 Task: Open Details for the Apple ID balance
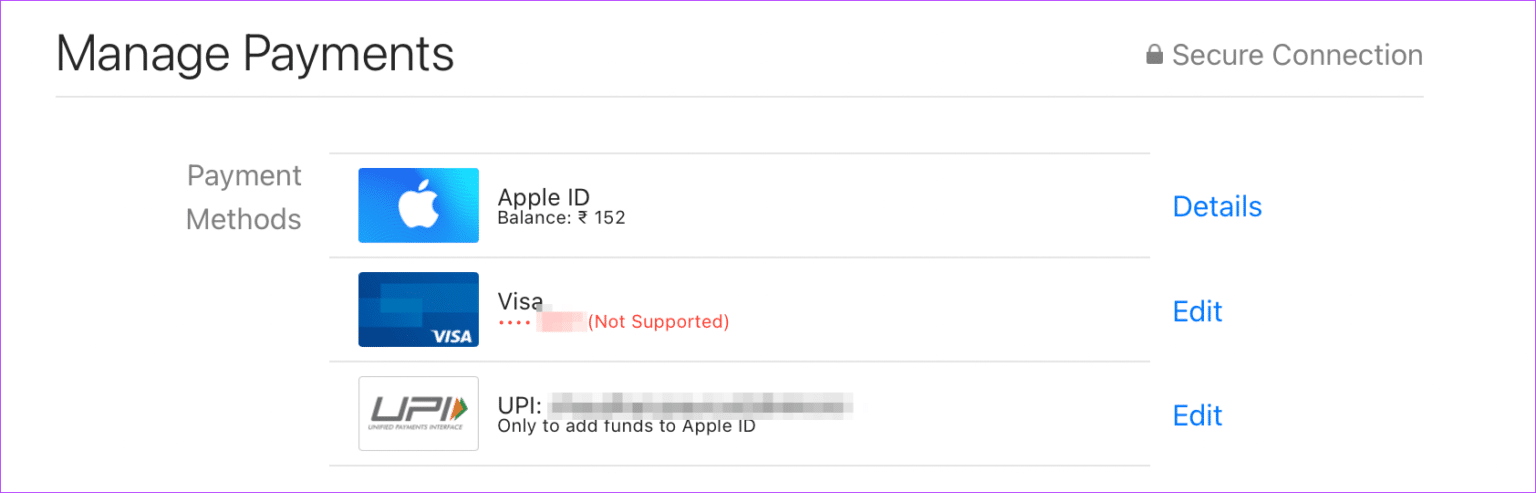(1216, 206)
